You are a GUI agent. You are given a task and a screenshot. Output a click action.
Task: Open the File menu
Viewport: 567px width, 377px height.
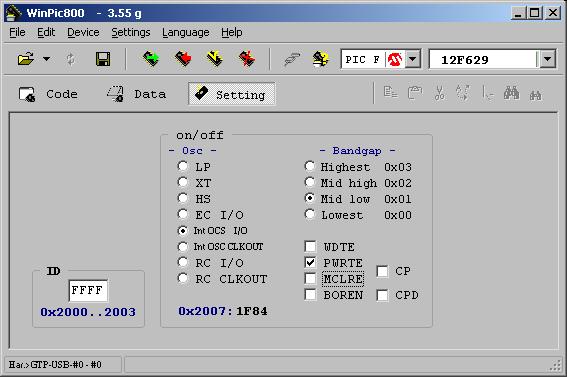(17, 33)
